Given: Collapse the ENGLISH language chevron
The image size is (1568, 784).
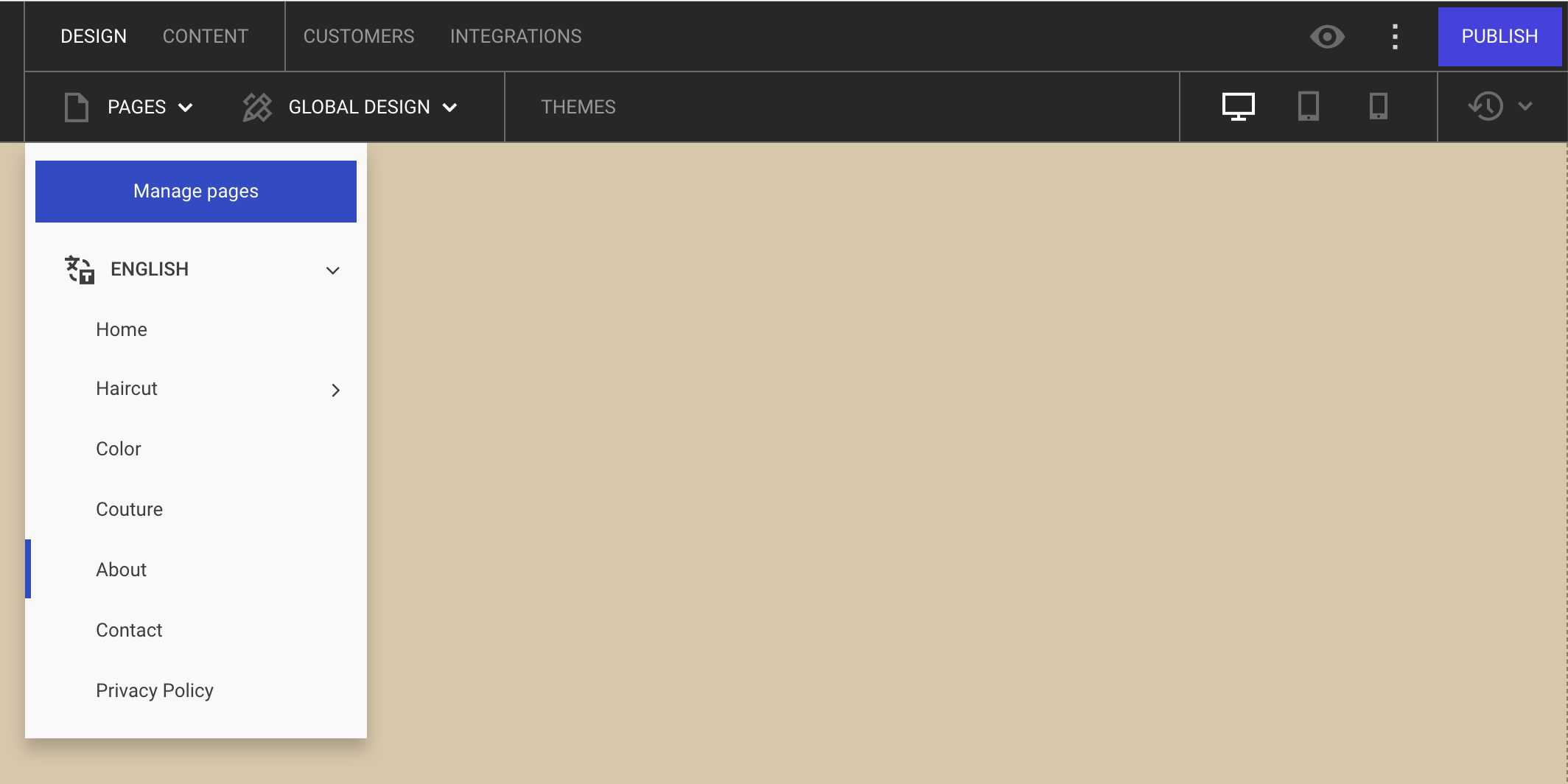Looking at the screenshot, I should coord(333,270).
